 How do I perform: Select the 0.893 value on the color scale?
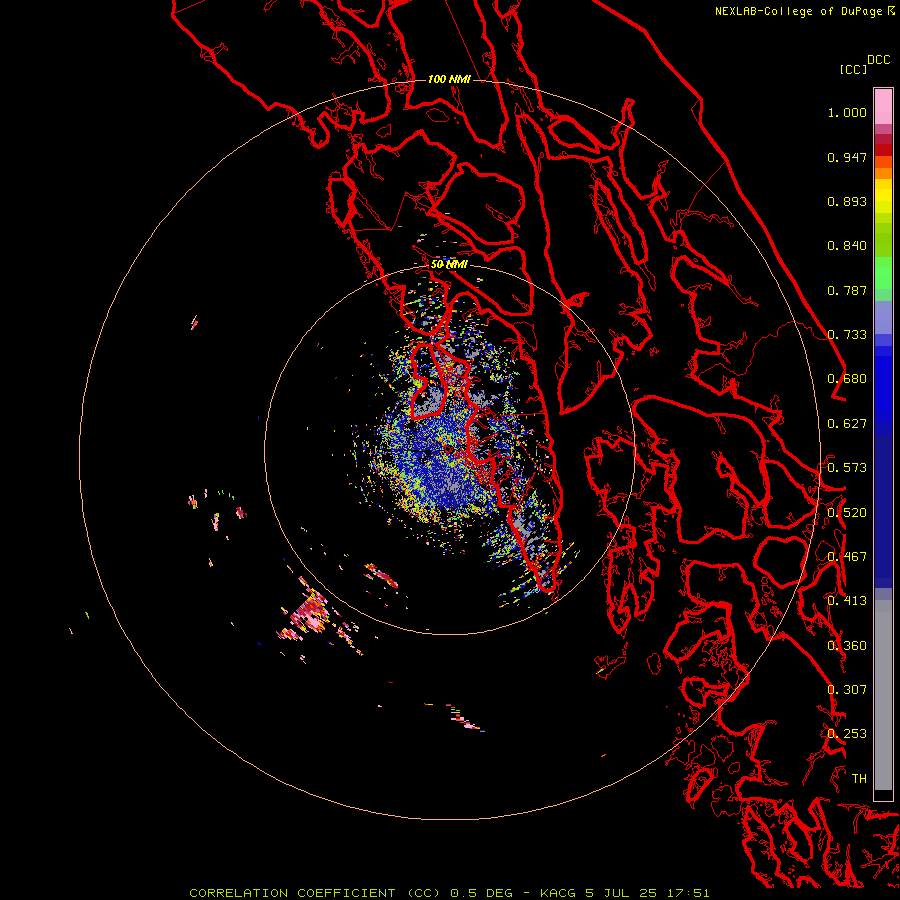tap(847, 201)
